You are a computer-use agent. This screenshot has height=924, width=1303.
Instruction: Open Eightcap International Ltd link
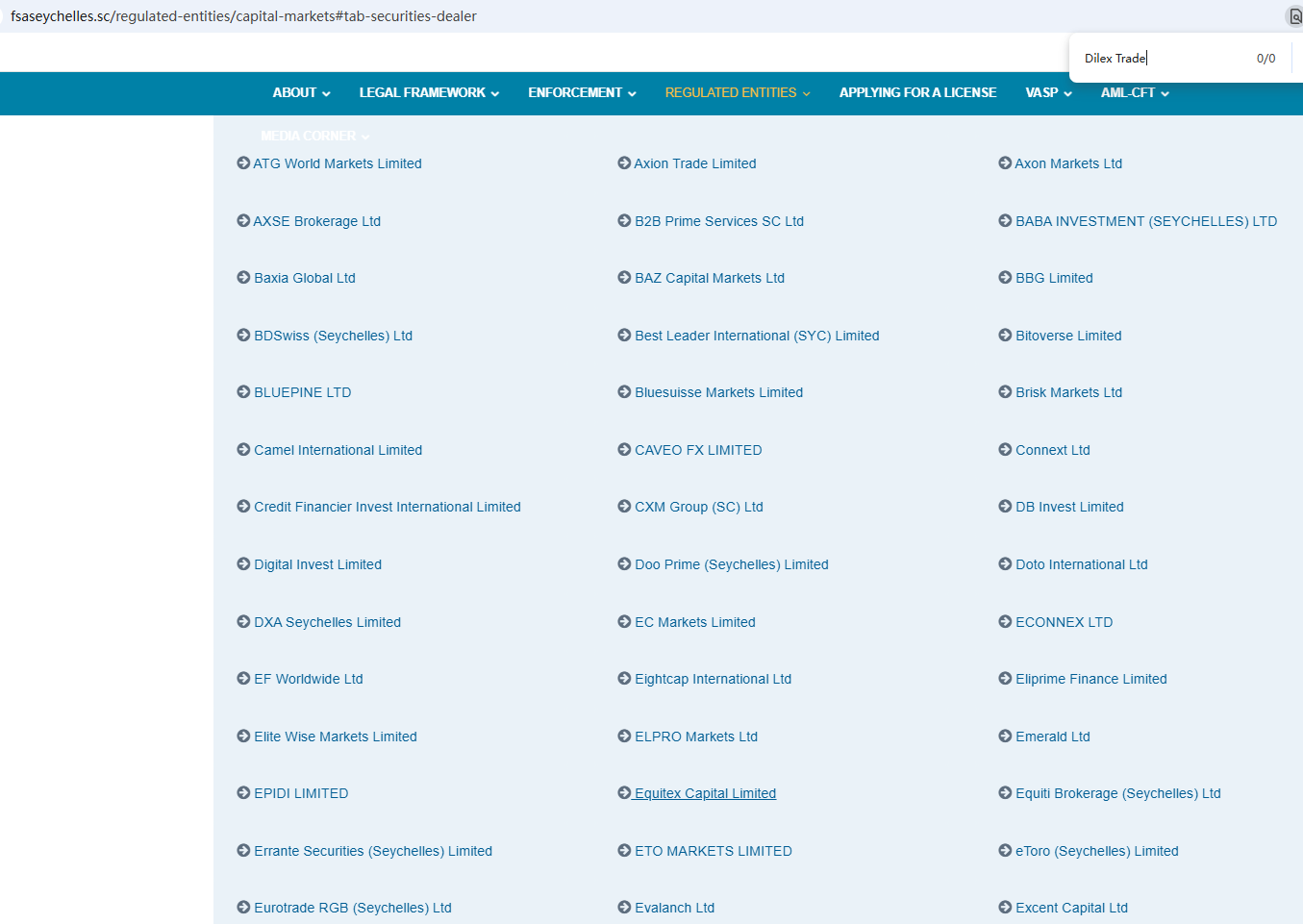pos(713,679)
